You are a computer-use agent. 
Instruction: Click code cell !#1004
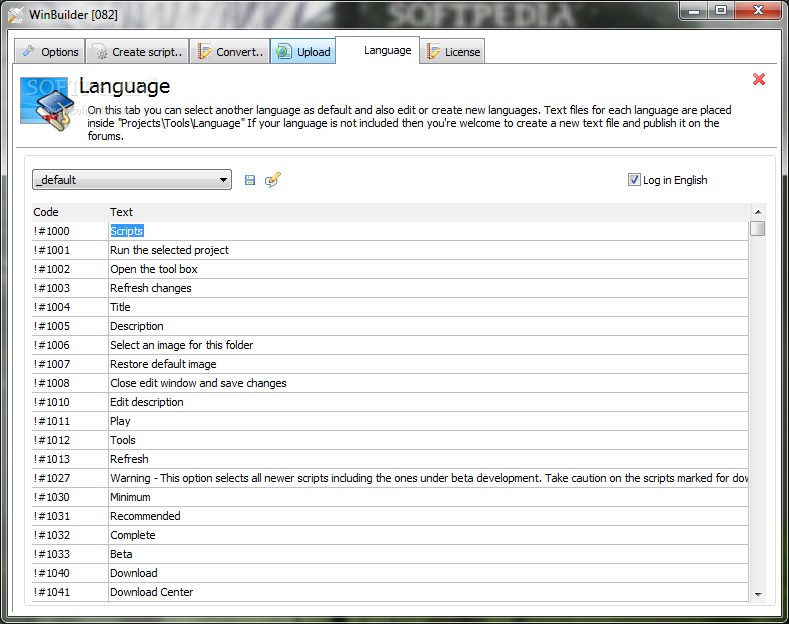pyautogui.click(x=70, y=307)
